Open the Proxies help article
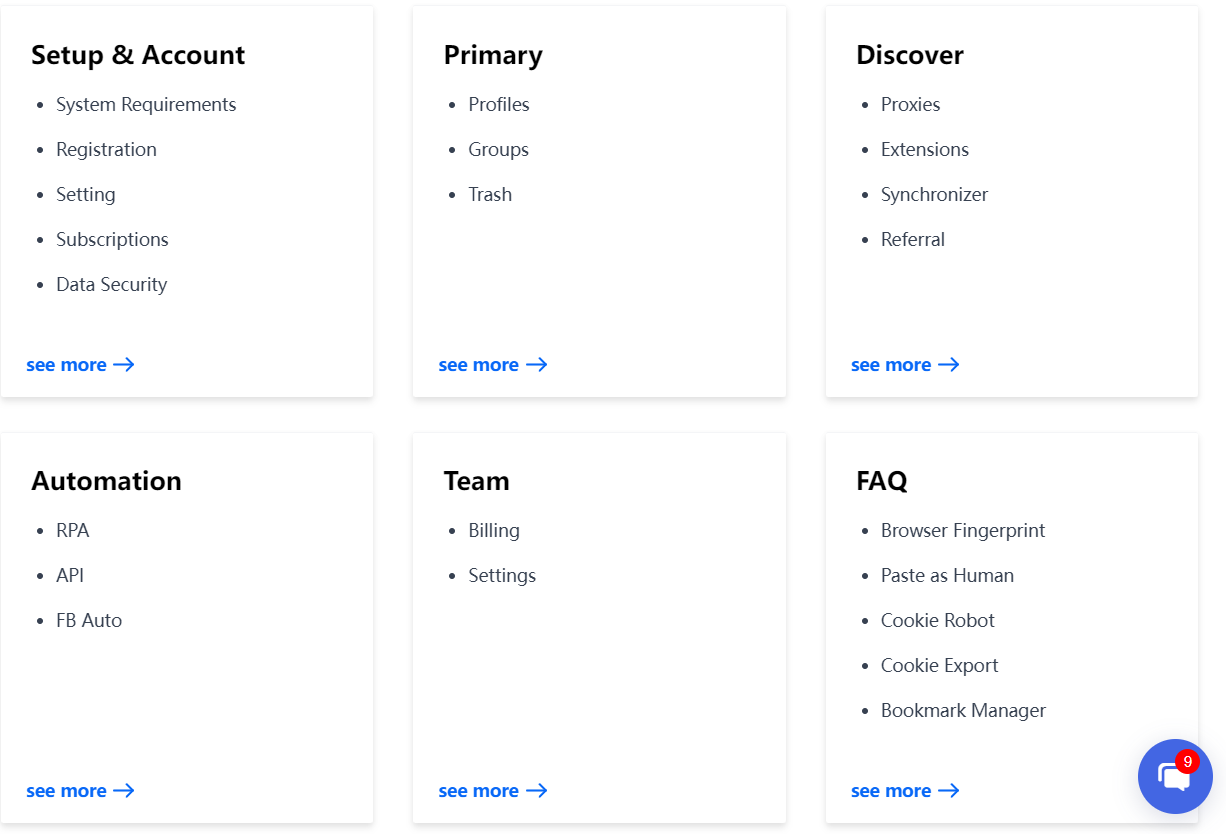The height and width of the screenshot is (834, 1226). point(910,104)
